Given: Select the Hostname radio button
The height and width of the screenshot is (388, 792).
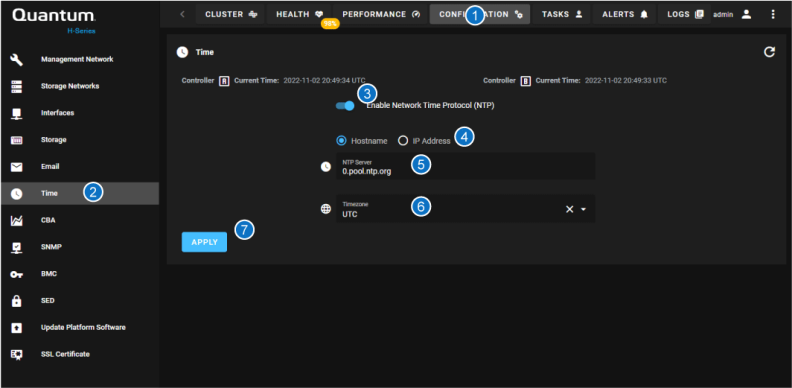Looking at the screenshot, I should [x=341, y=141].
